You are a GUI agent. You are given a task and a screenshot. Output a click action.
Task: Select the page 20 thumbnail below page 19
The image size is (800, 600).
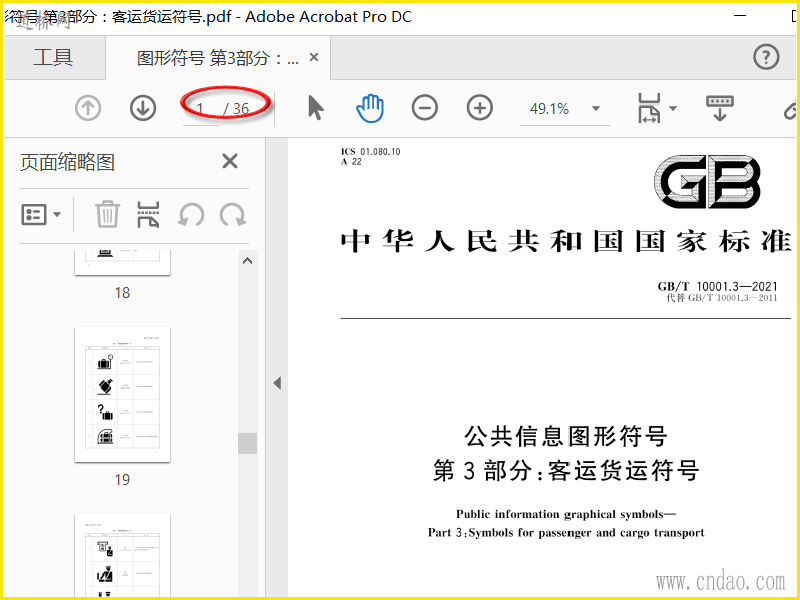122,556
